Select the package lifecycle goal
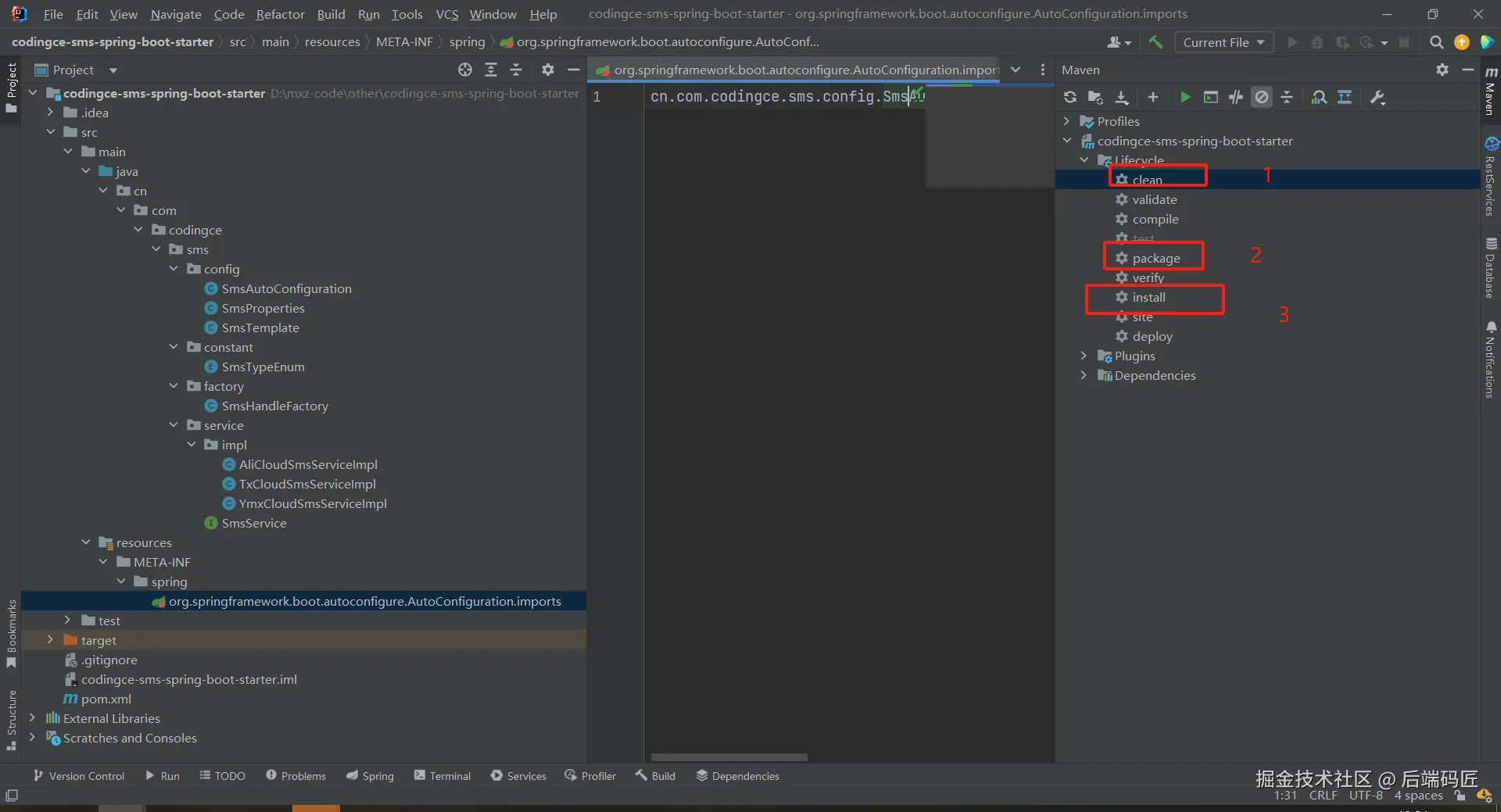The height and width of the screenshot is (812, 1501). coord(1155,258)
